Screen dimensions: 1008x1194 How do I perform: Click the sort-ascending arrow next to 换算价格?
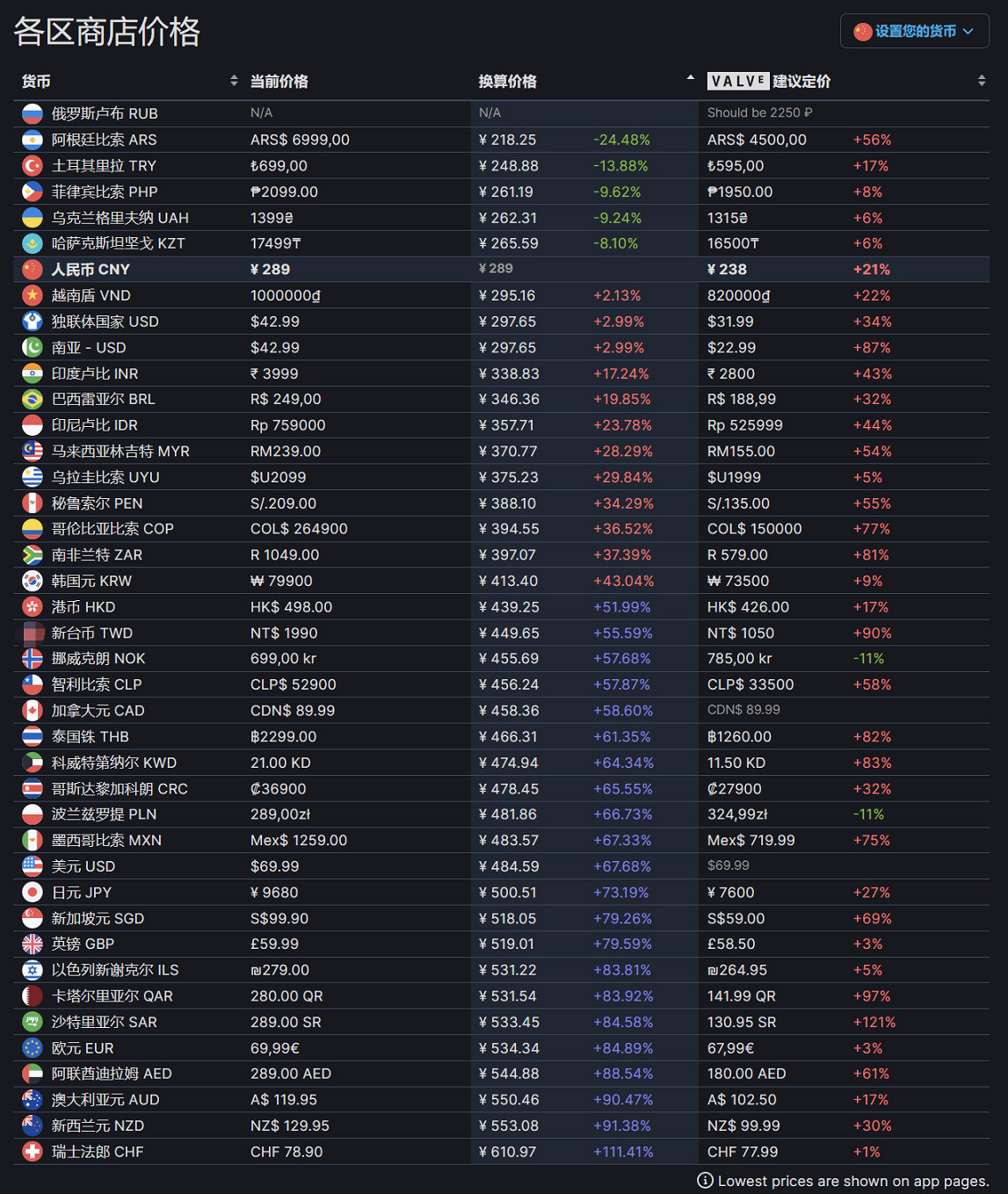point(690,78)
